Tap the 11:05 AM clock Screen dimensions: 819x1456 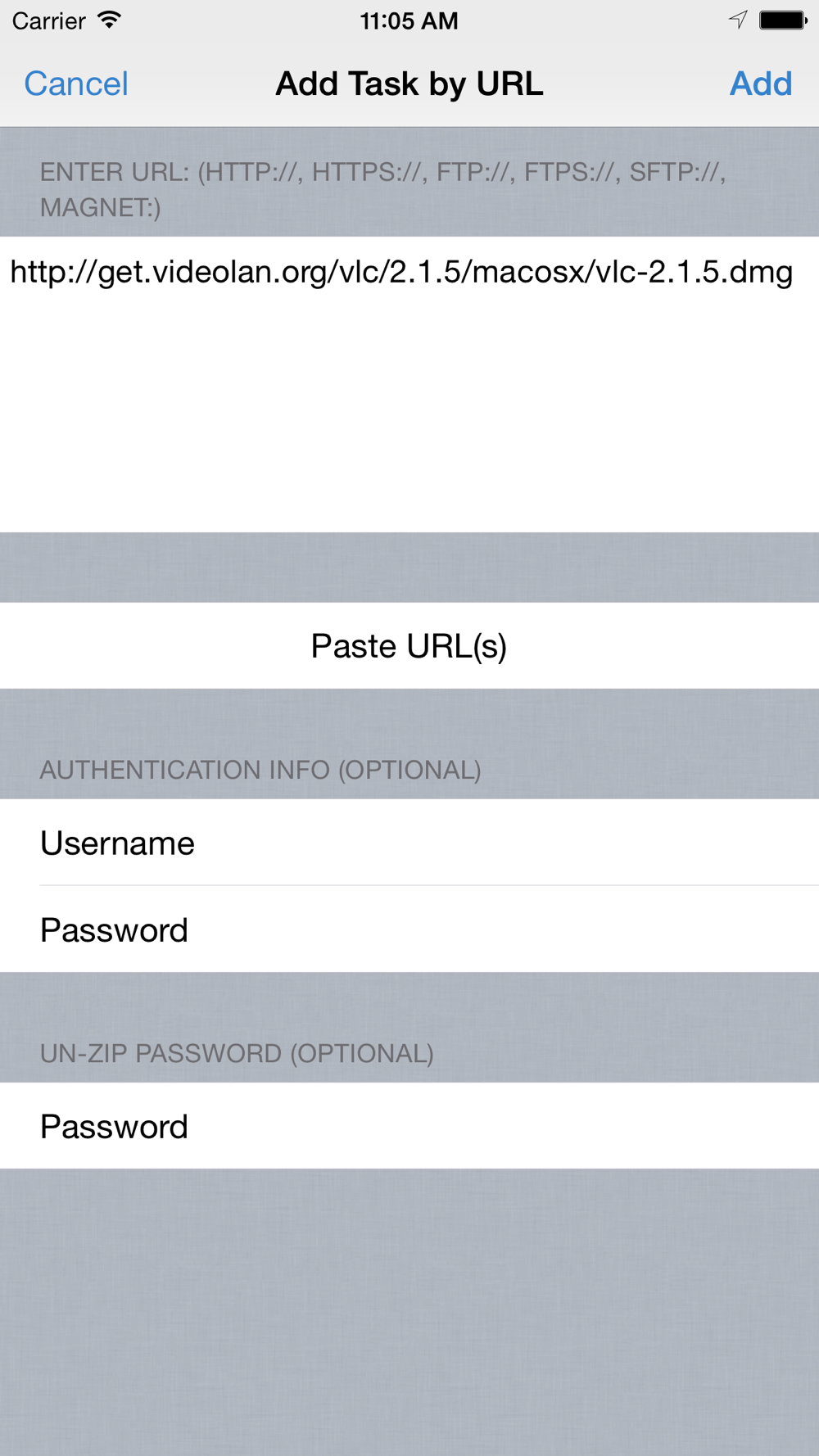tap(409, 20)
